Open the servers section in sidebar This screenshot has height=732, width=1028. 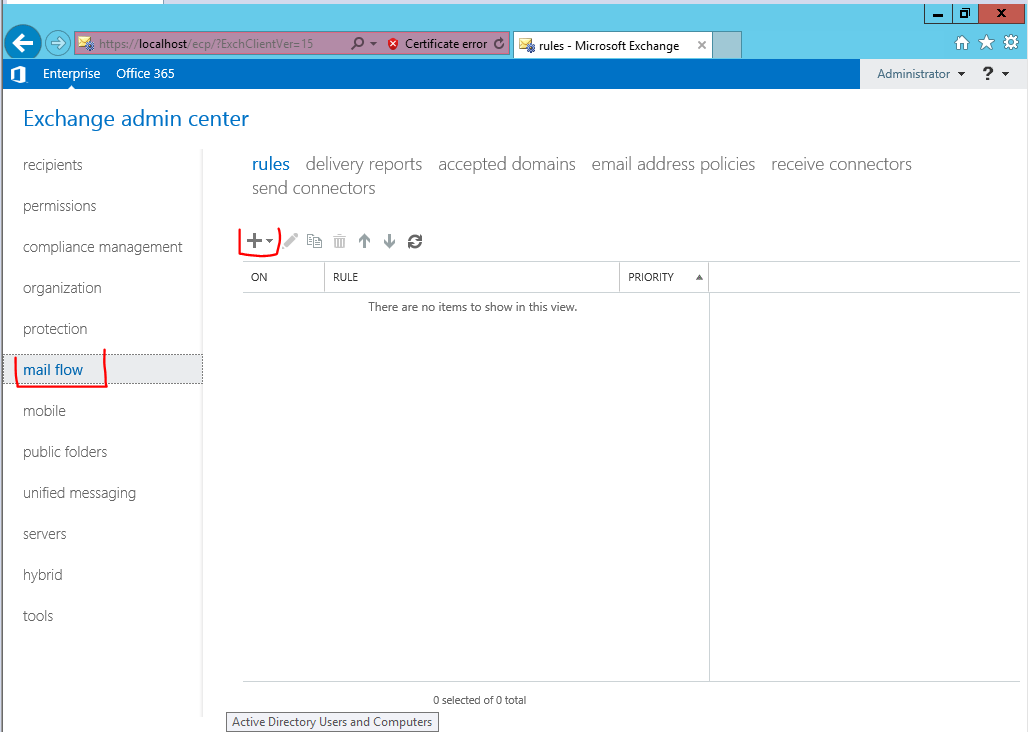pos(45,534)
